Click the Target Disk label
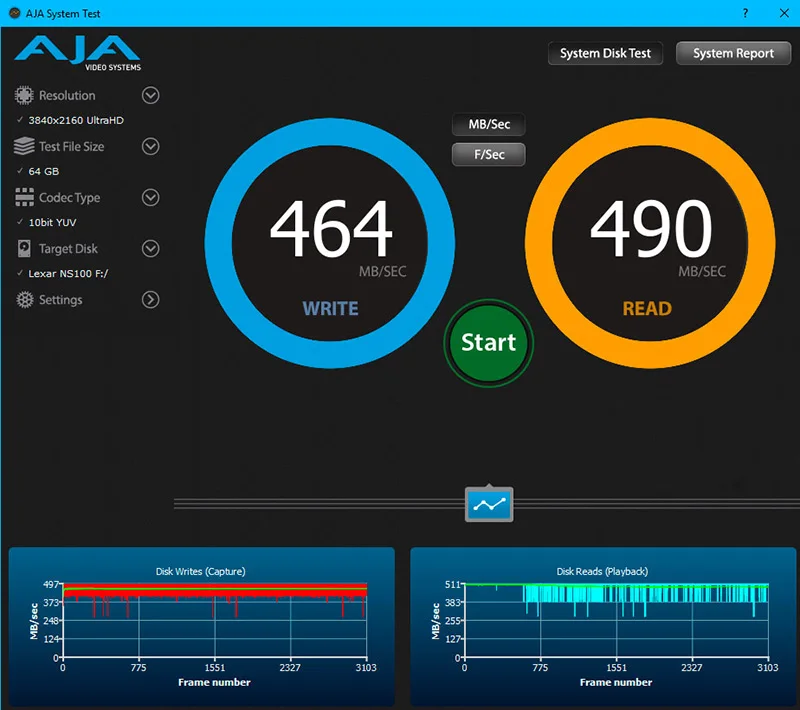800x710 pixels. point(68,249)
